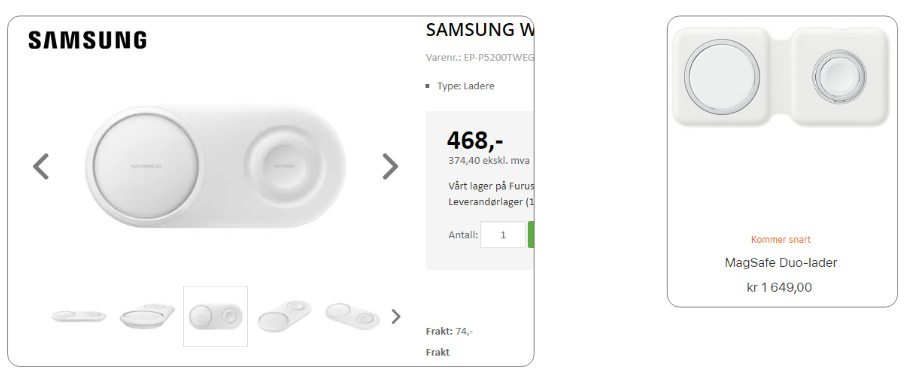Click the bold Frakt heading
This screenshot has width=912, height=374.
tap(437, 352)
